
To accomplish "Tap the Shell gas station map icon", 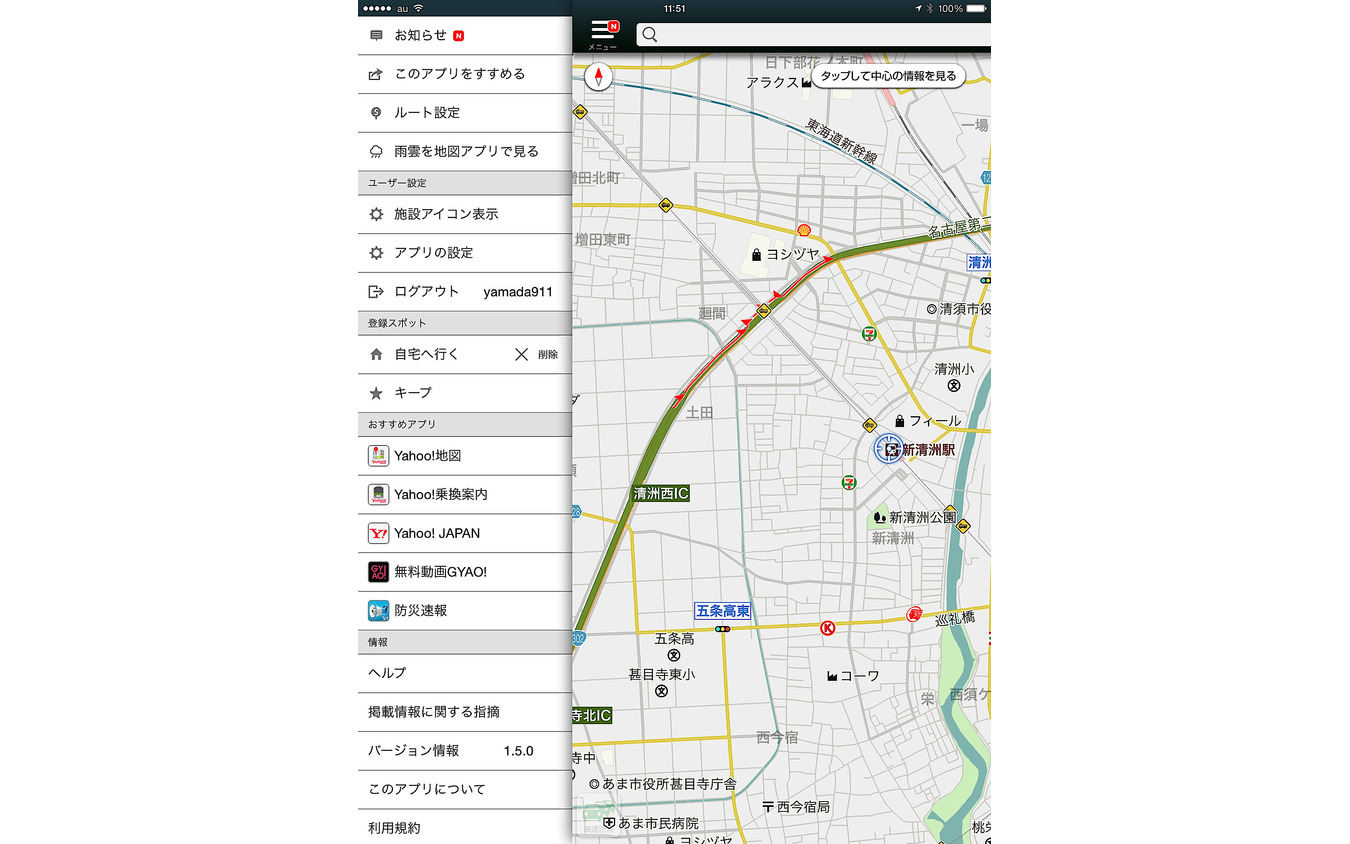I will [803, 230].
